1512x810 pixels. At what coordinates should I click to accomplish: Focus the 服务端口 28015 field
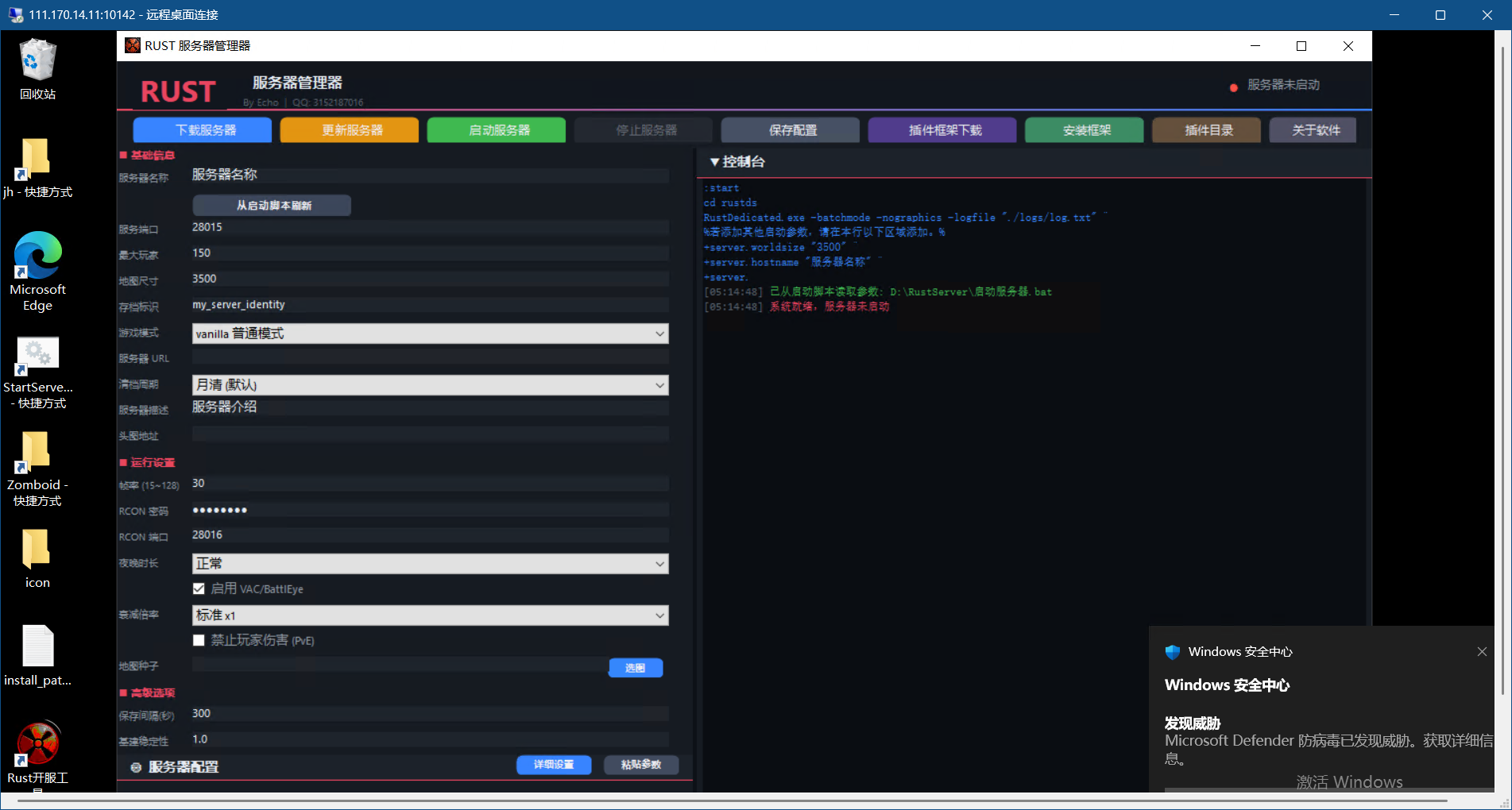tap(430, 228)
